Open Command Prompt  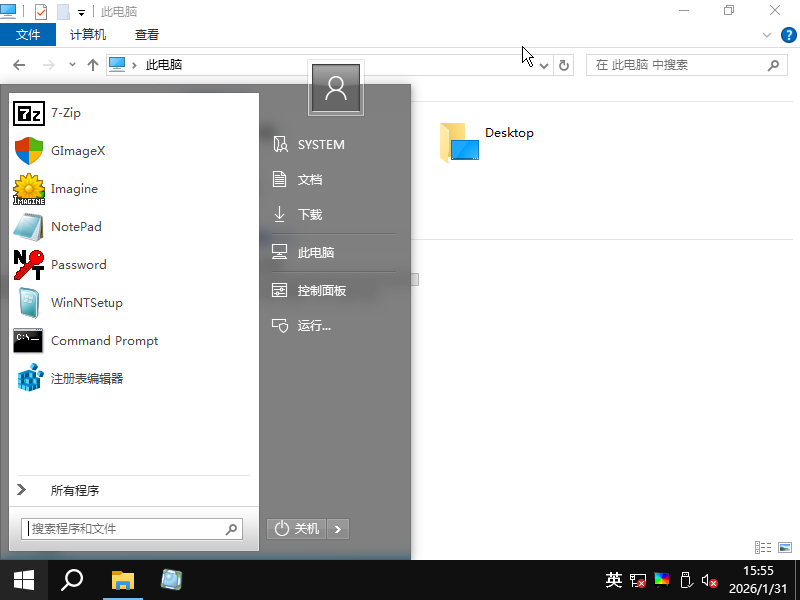[104, 341]
